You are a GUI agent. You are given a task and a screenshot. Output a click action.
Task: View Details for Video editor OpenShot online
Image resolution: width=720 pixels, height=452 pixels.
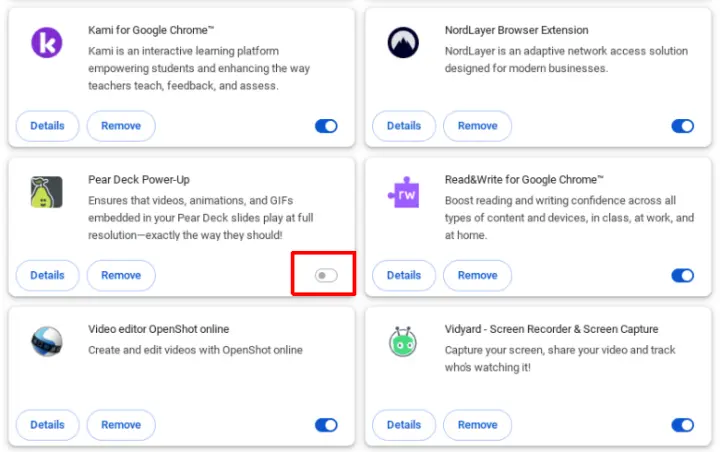(x=47, y=425)
